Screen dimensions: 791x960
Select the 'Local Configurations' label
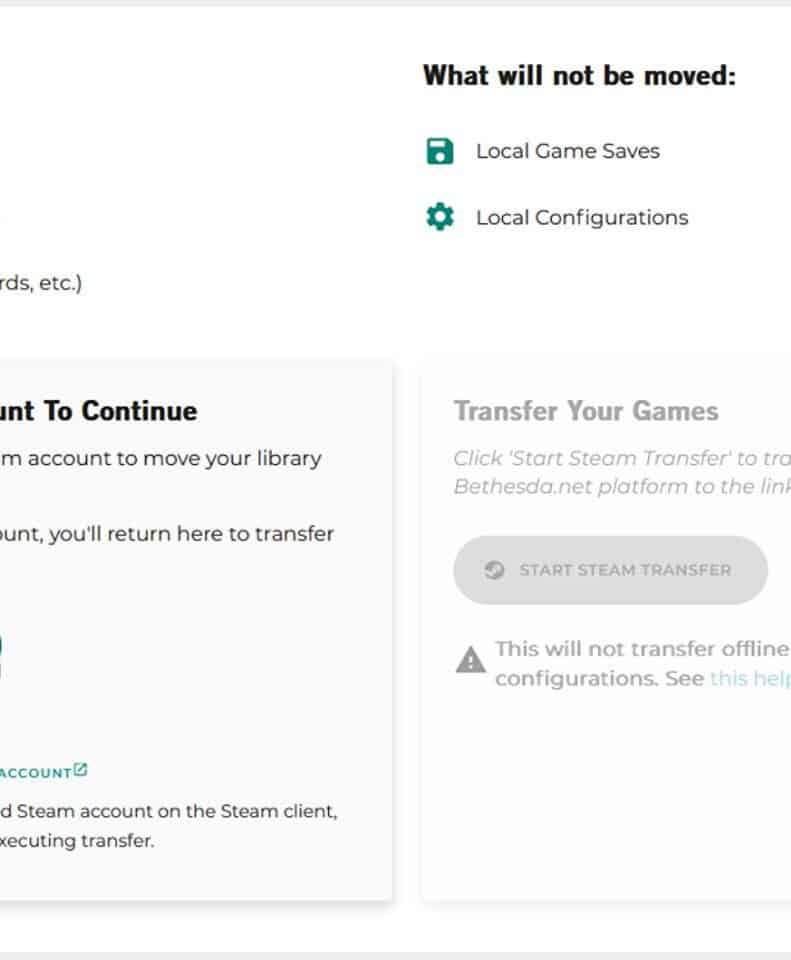(x=581, y=217)
